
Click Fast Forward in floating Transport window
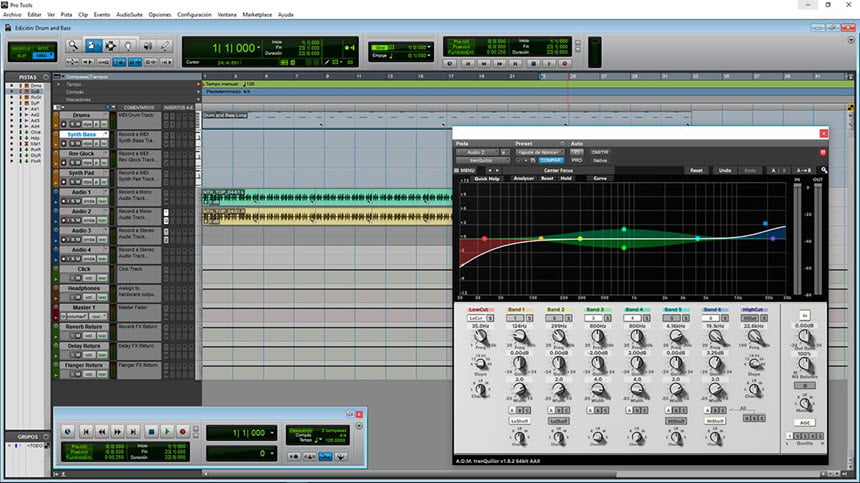pos(117,432)
